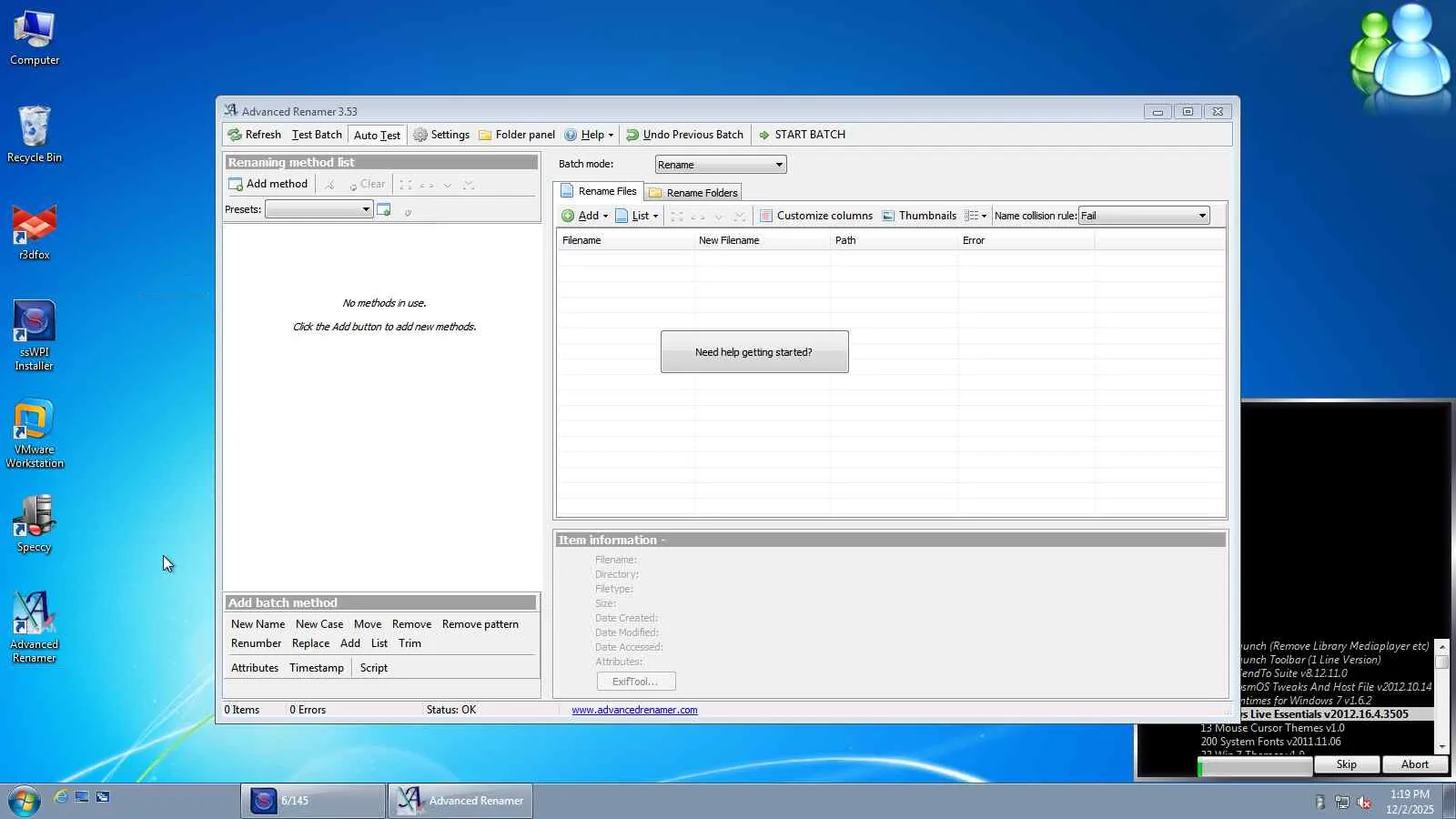Click the Filename column header
This screenshot has height=819, width=1456.
coord(625,240)
